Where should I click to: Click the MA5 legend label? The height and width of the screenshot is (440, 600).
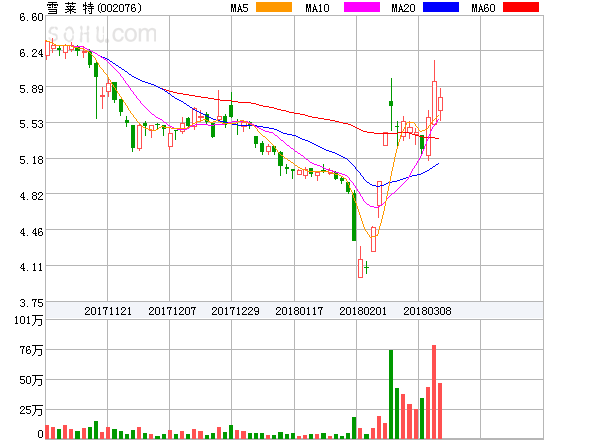point(239,8)
